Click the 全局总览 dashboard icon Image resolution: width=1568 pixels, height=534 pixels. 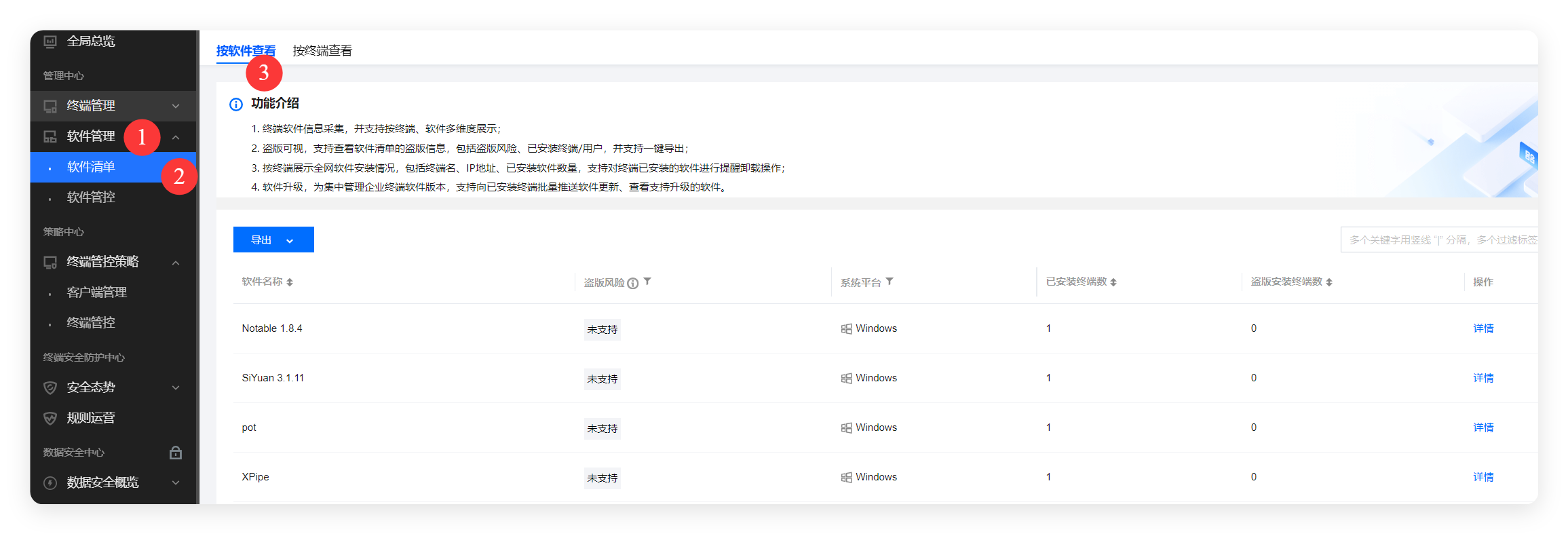tap(50, 41)
